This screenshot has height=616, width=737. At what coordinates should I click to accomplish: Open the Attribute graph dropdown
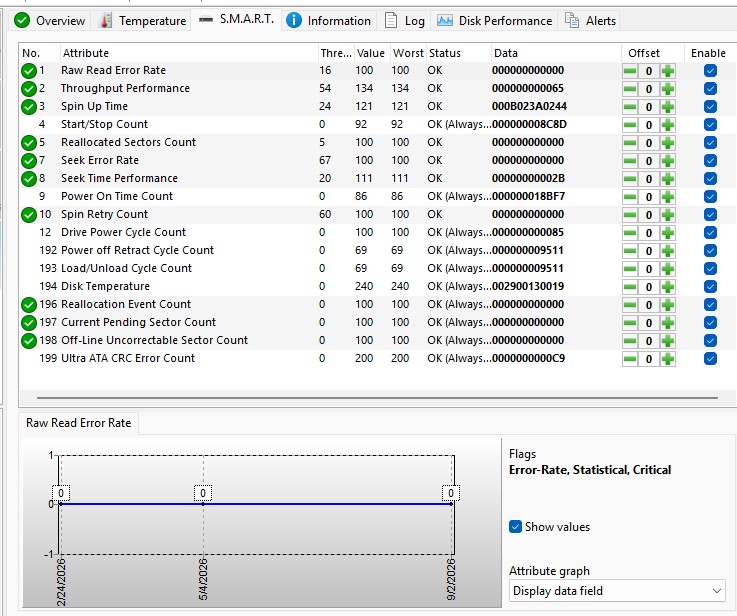tap(617, 591)
